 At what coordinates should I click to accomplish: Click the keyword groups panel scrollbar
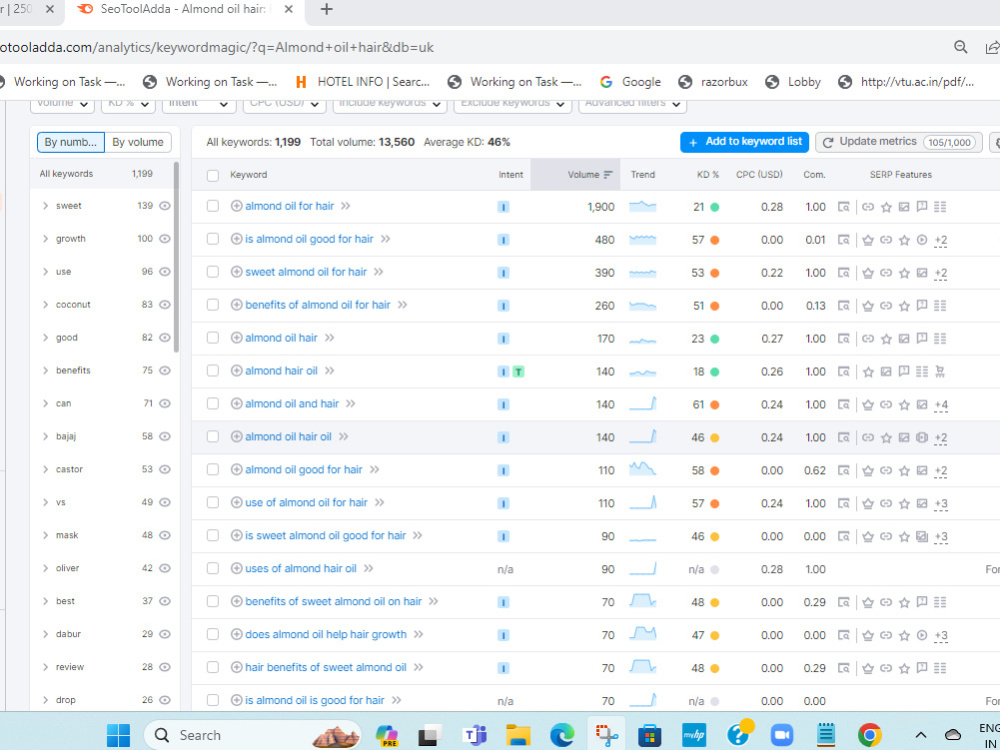tap(176, 258)
